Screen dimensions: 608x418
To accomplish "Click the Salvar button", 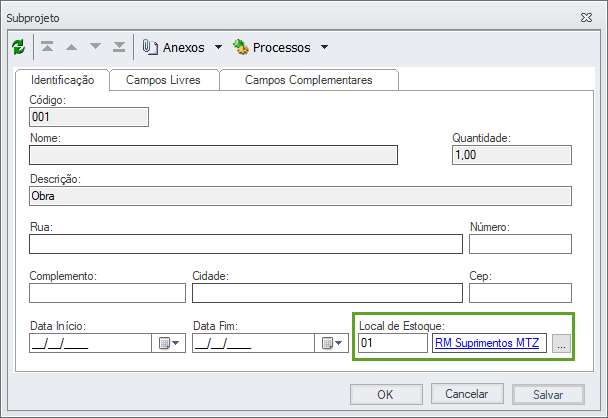I will tap(547, 394).
